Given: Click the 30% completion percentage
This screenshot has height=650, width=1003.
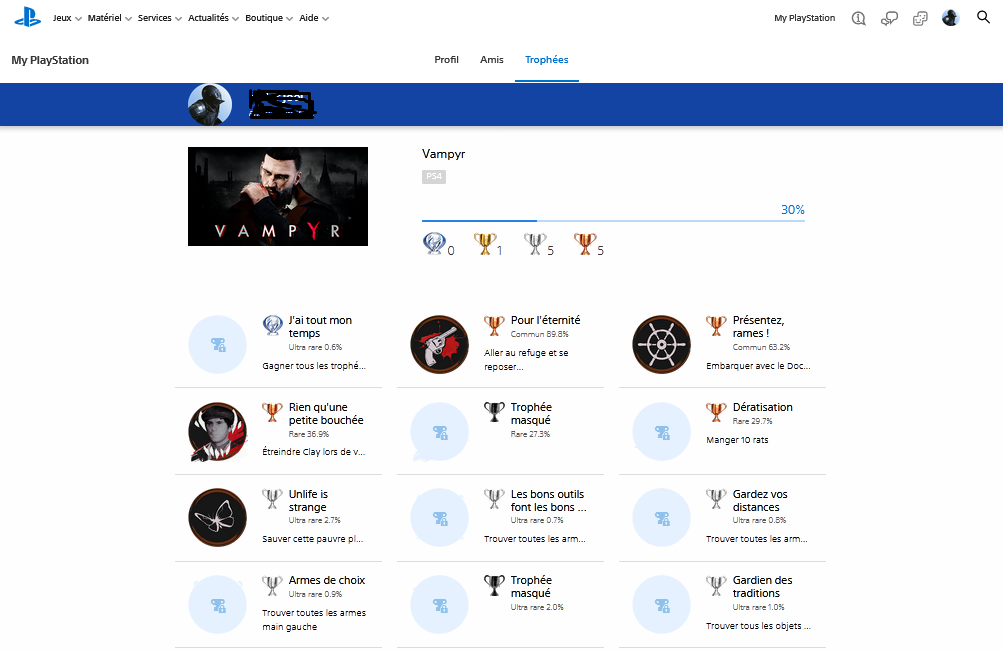Looking at the screenshot, I should (793, 210).
